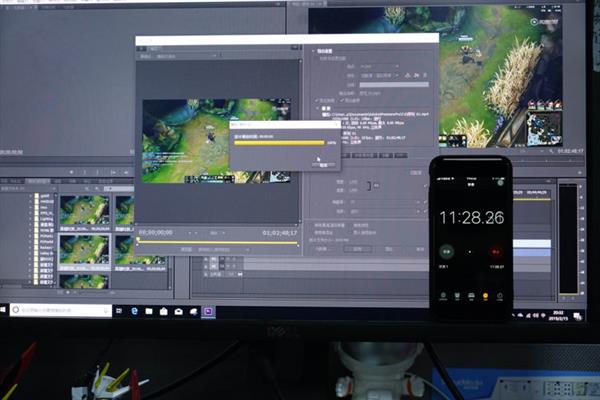This screenshot has height=400, width=600.
Task: Click the blue clip in the timeline tracks
Action: point(532,252)
